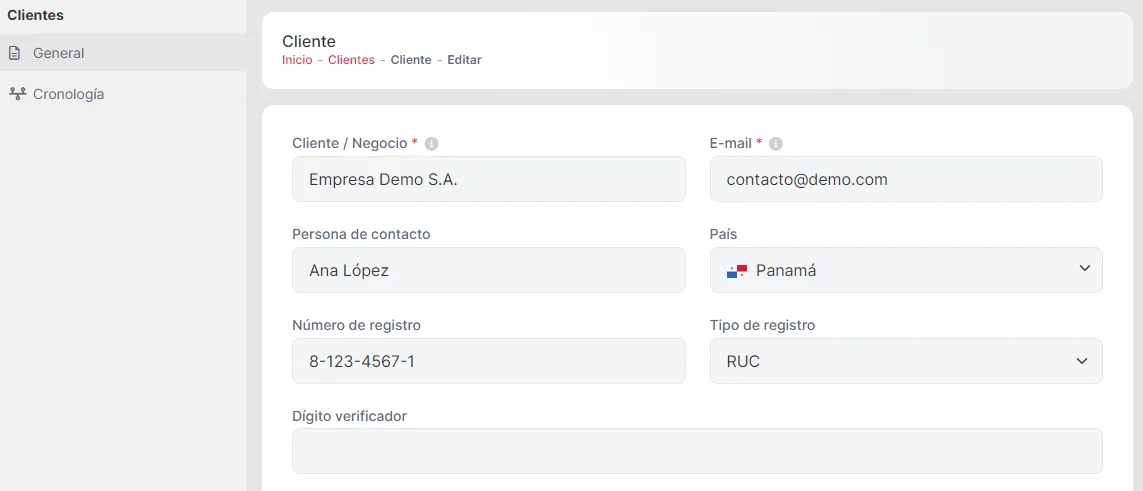This screenshot has width=1143, height=491.
Task: Open the País dropdown
Action: [905, 270]
